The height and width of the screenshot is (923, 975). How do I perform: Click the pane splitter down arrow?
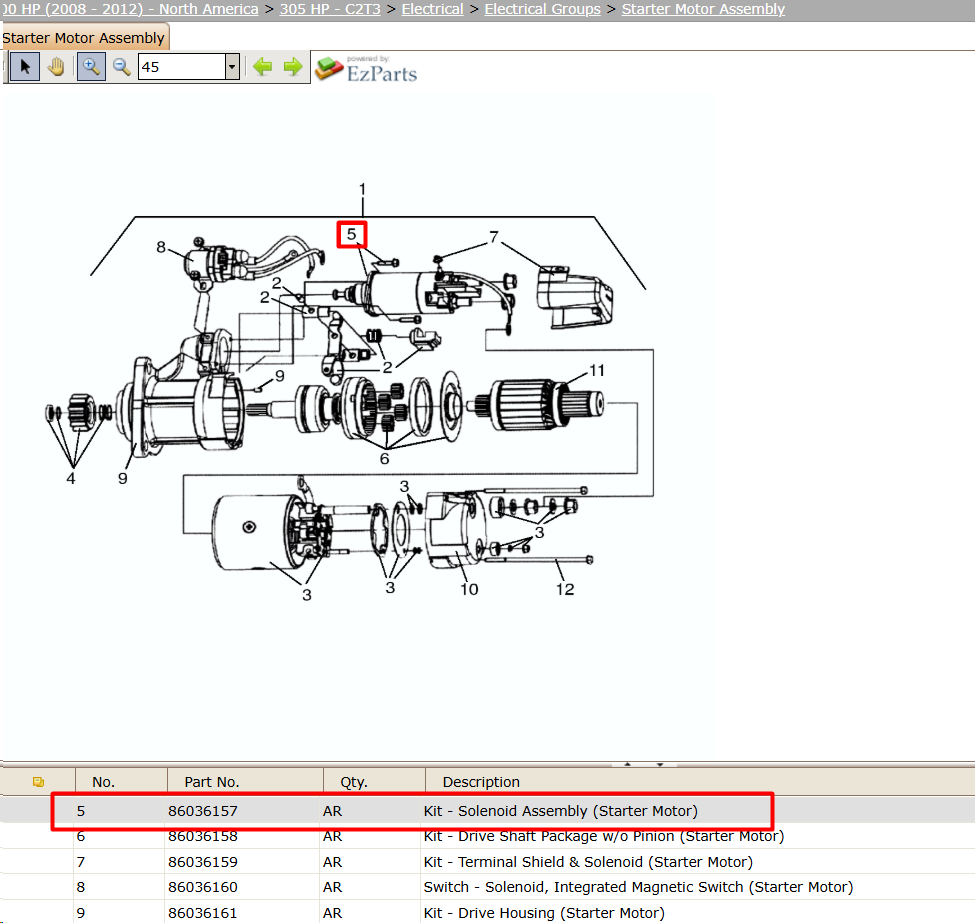click(660, 764)
